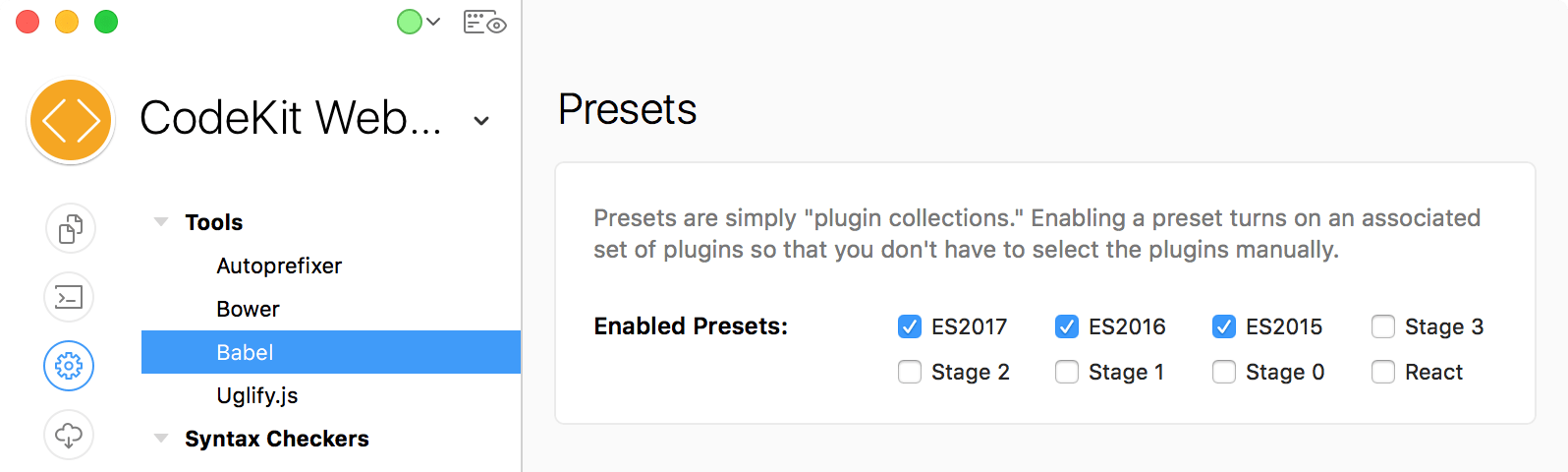Open the files view sidebar icon
Viewport: 1568px width, 472px height.
[70, 228]
